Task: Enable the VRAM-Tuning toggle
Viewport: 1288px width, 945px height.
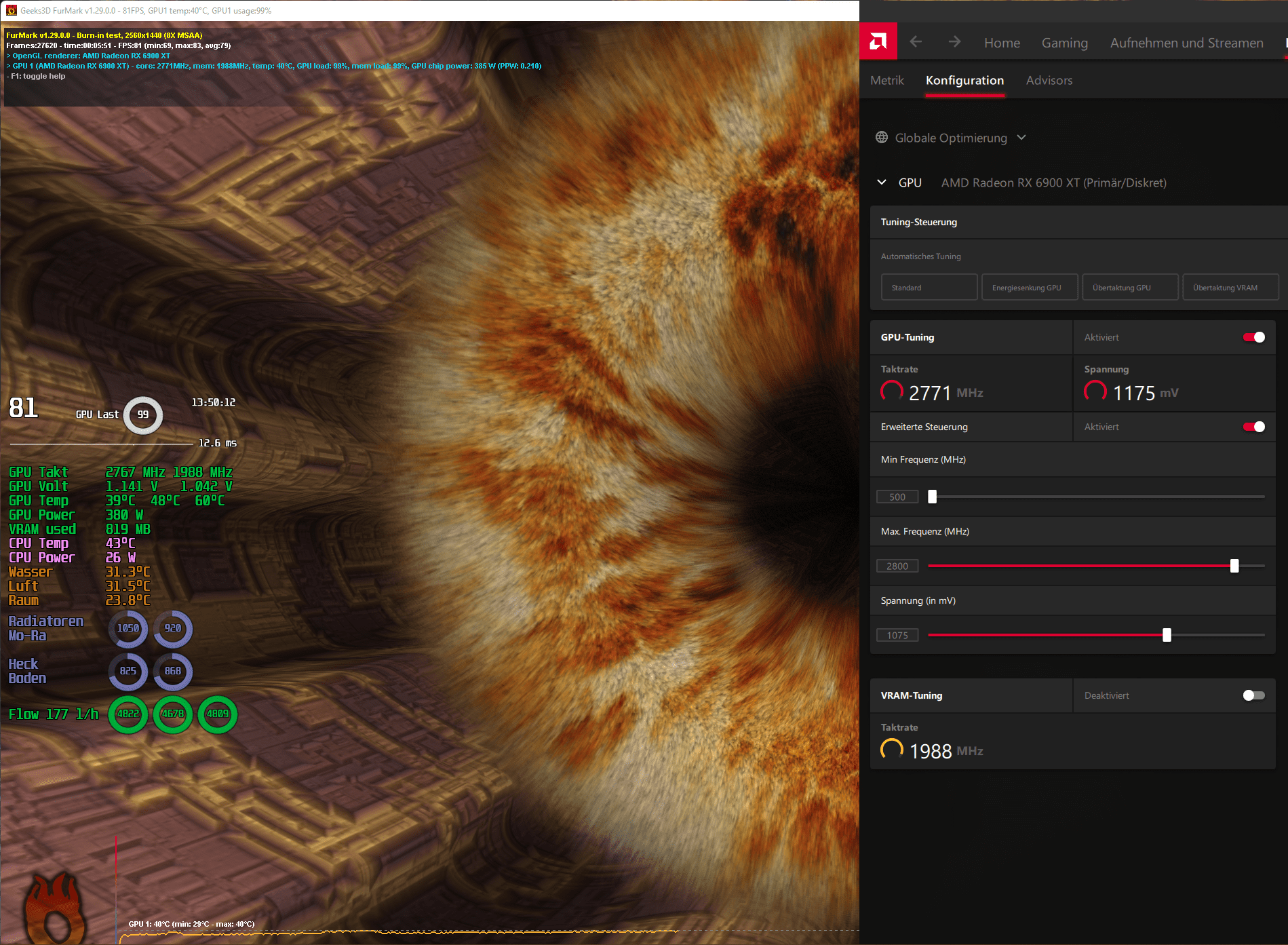Action: pos(1254,695)
